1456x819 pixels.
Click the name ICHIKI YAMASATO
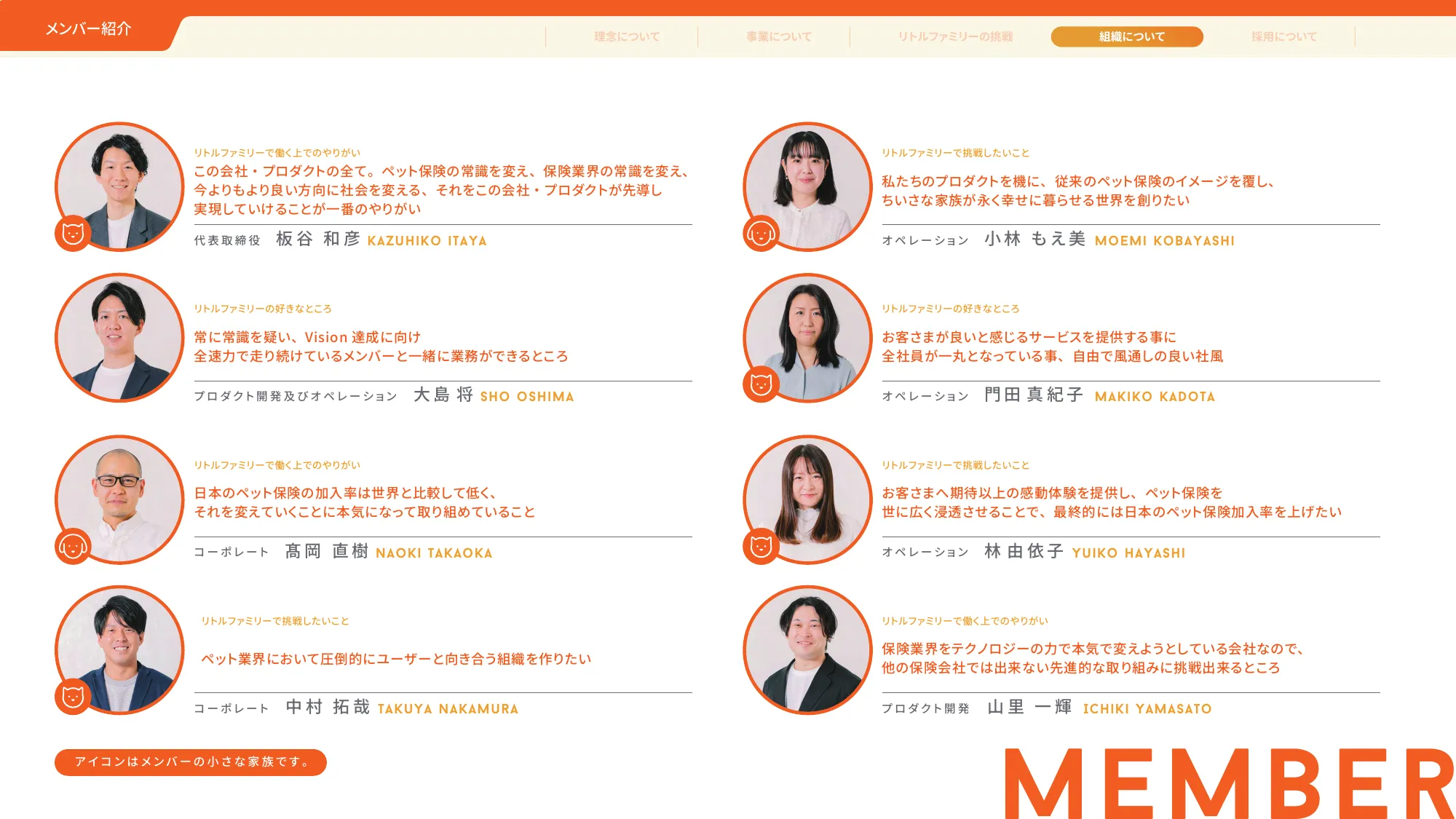[x=1147, y=709]
